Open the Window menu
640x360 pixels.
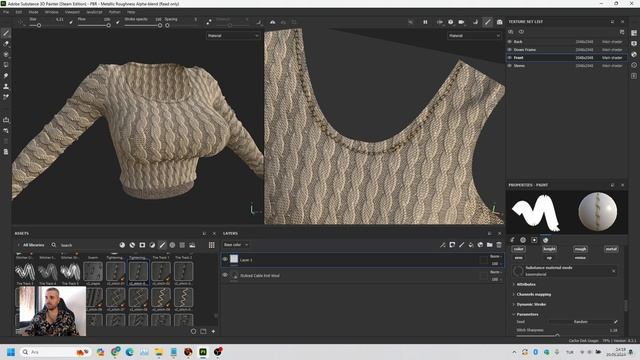tap(52, 12)
